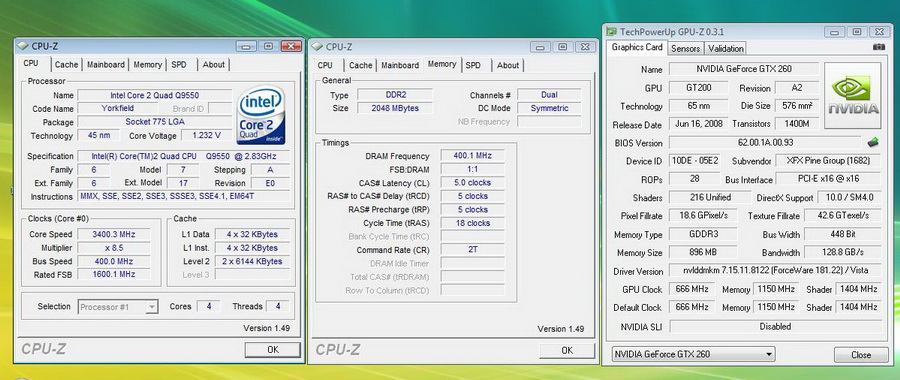This screenshot has height=380, width=900.
Task: Click the Shaders 216 Unified value
Action: point(710,197)
